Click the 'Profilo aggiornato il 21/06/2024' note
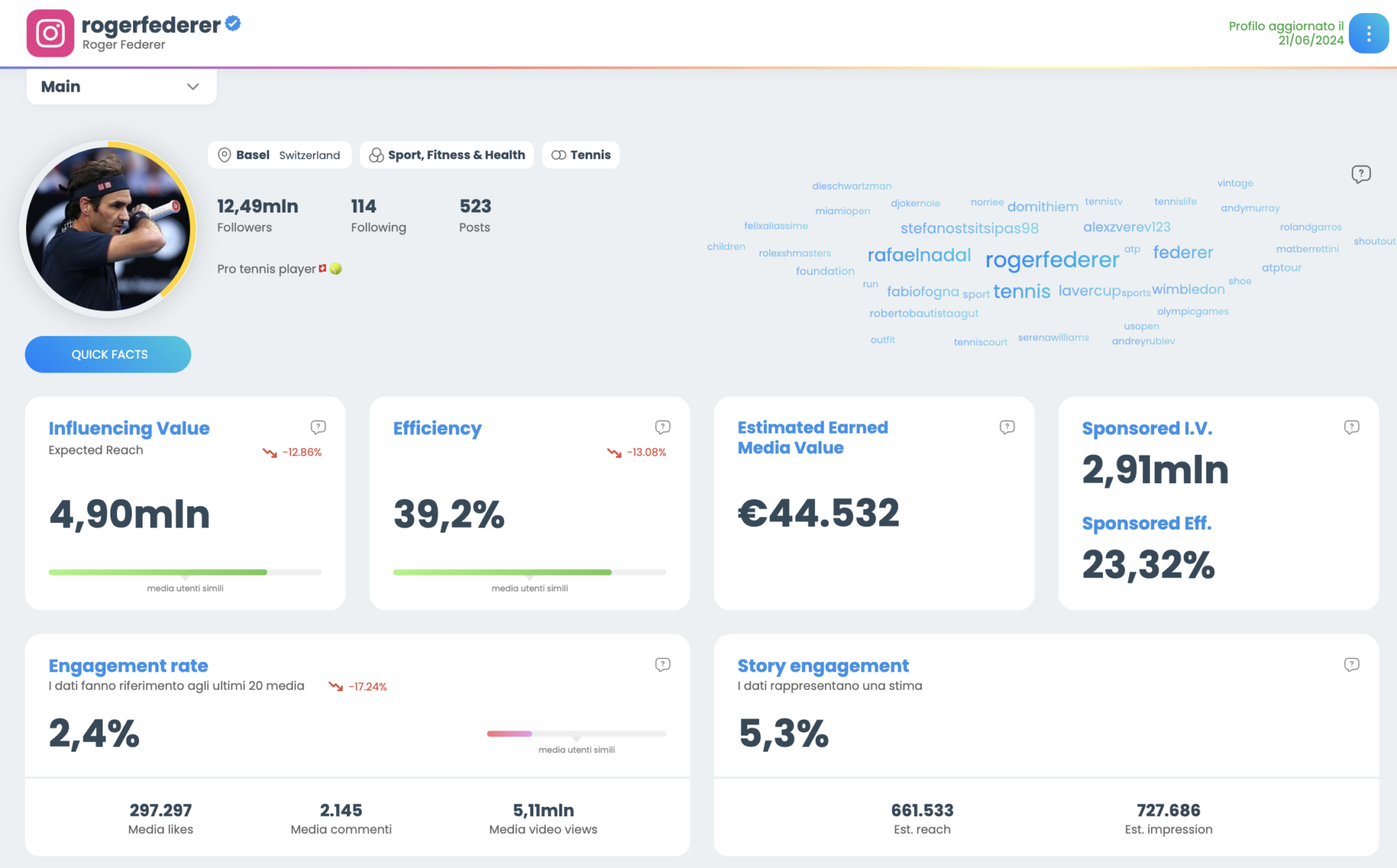This screenshot has height=868, width=1397. click(1286, 33)
